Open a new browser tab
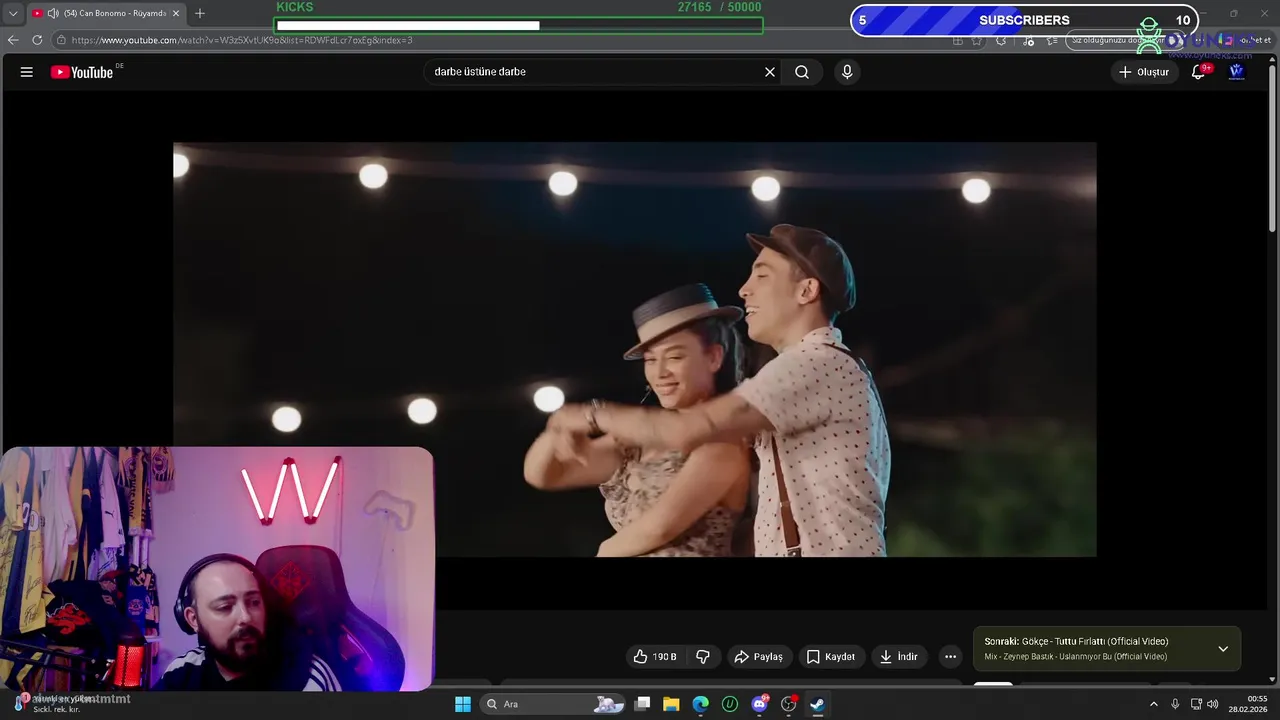Screen dimensions: 1280x720 click(x=200, y=13)
